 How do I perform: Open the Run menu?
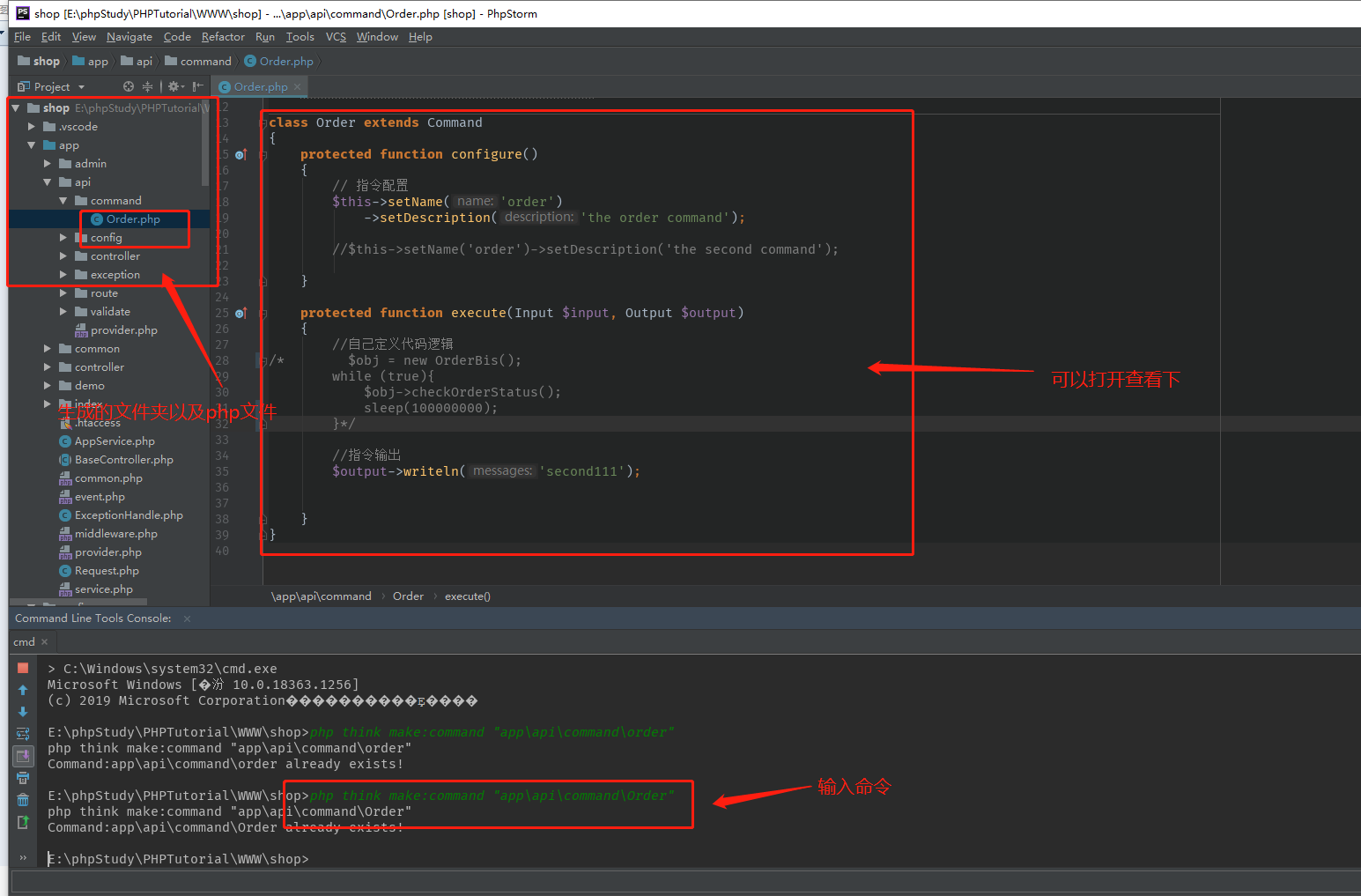(264, 37)
